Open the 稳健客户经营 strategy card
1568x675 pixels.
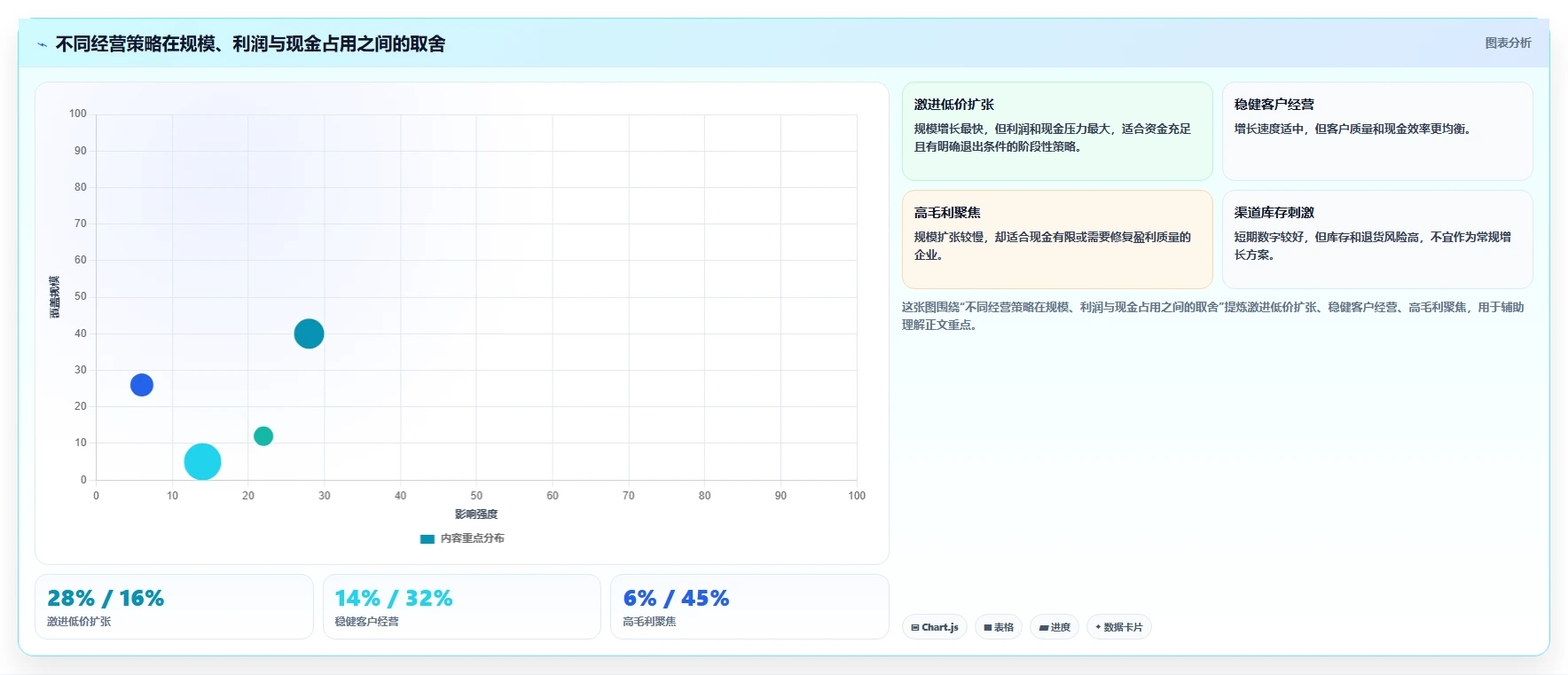[1377, 131]
